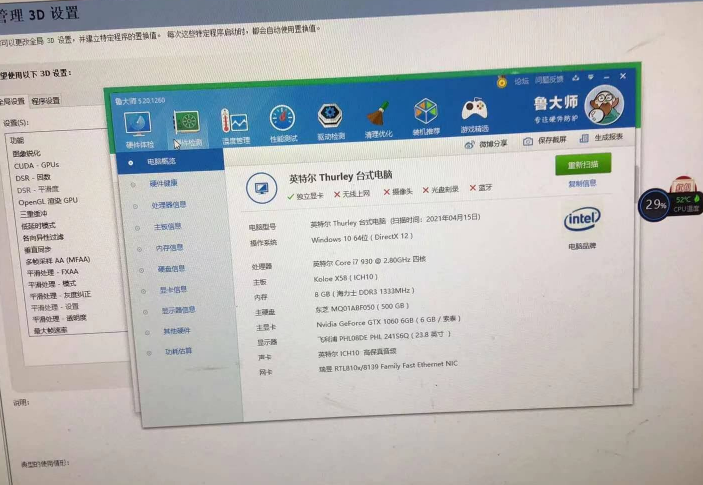Click the Lu Dashi mascot avatar
The image size is (703, 485).
pos(604,105)
